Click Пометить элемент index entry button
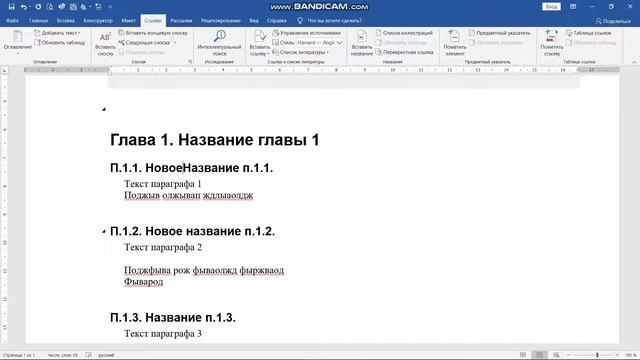The width and height of the screenshot is (640, 360). [x=454, y=43]
